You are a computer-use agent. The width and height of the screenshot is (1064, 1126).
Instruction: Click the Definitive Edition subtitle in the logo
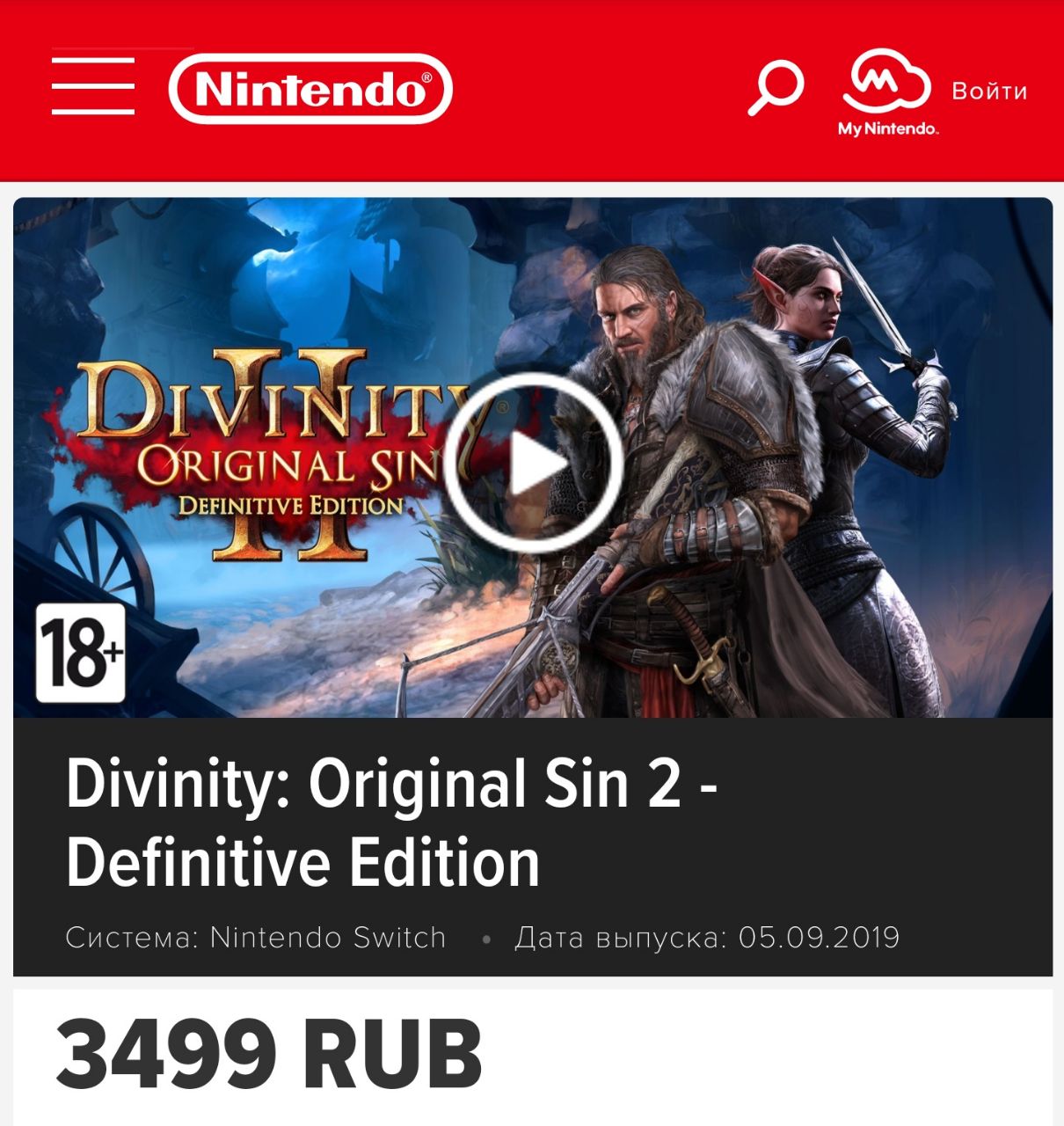(x=291, y=506)
